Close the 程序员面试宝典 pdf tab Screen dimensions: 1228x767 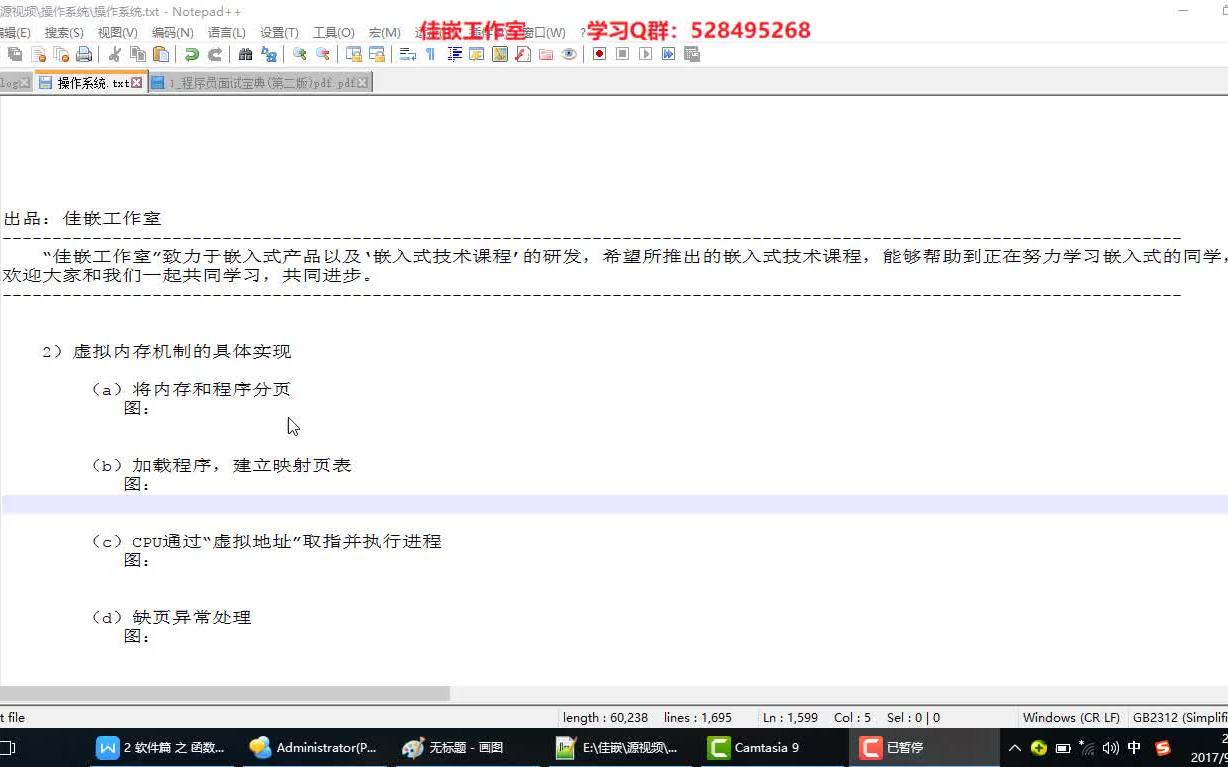[x=364, y=84]
